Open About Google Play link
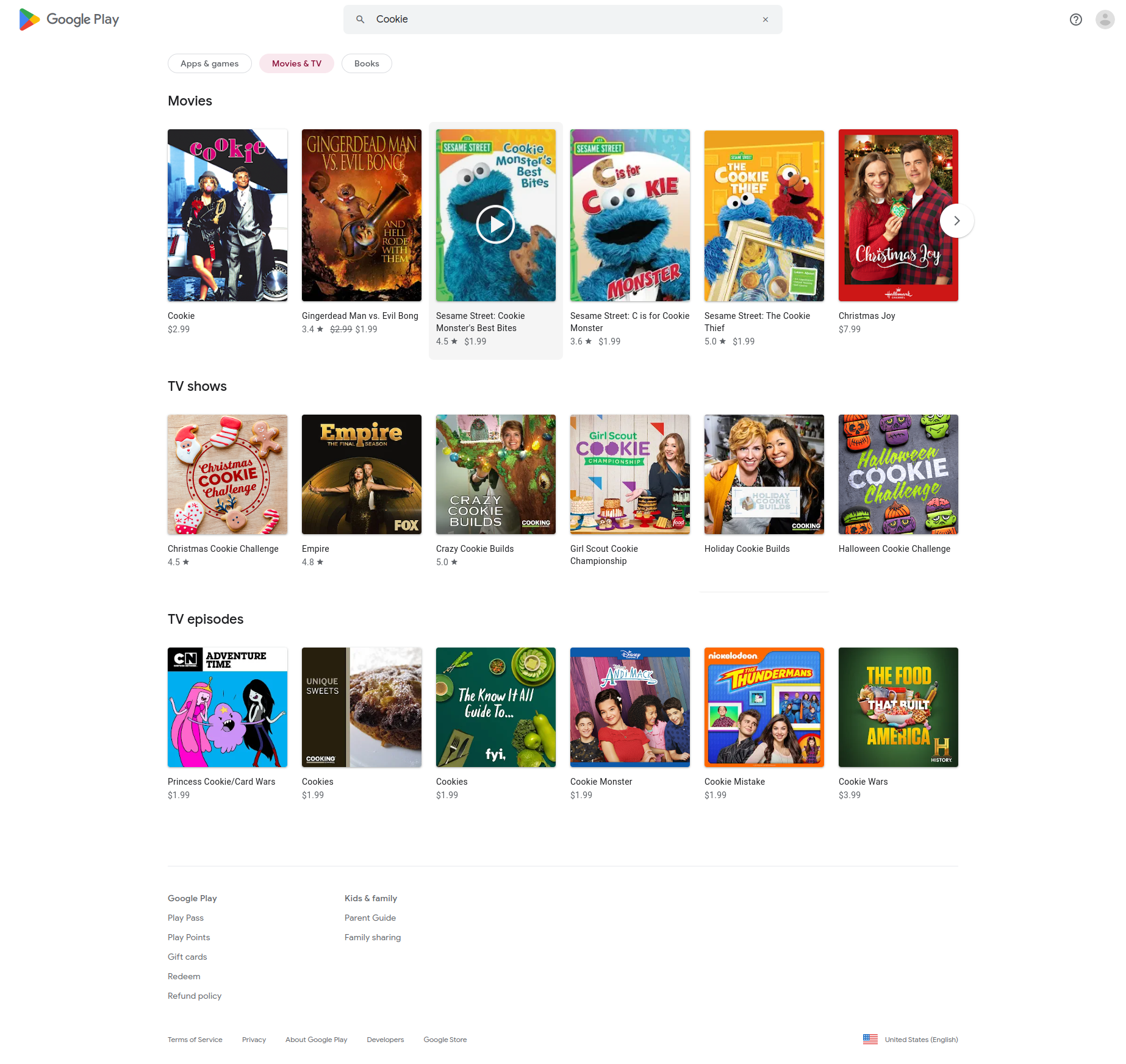 316,1040
